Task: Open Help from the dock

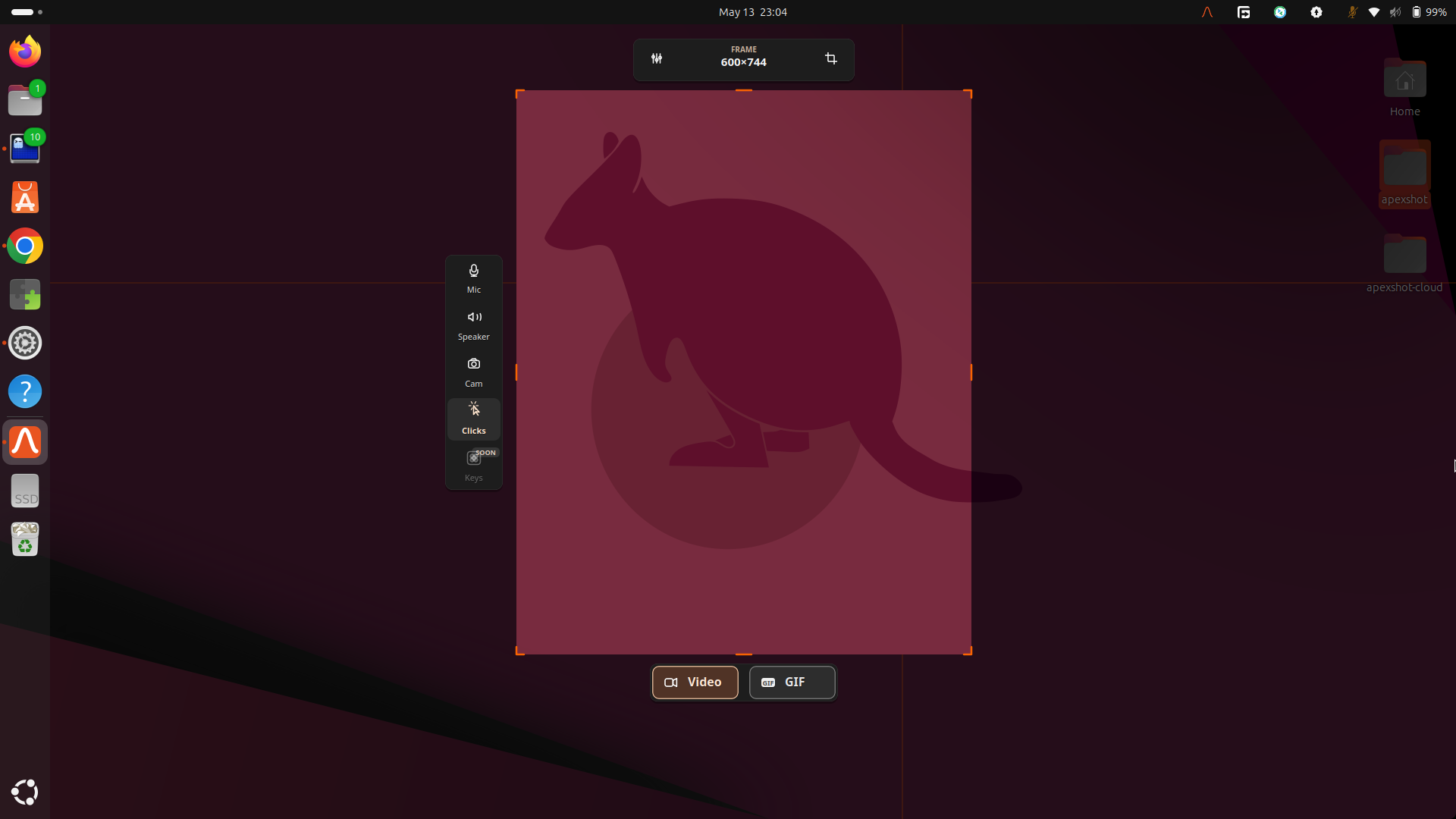Action: pos(25,391)
